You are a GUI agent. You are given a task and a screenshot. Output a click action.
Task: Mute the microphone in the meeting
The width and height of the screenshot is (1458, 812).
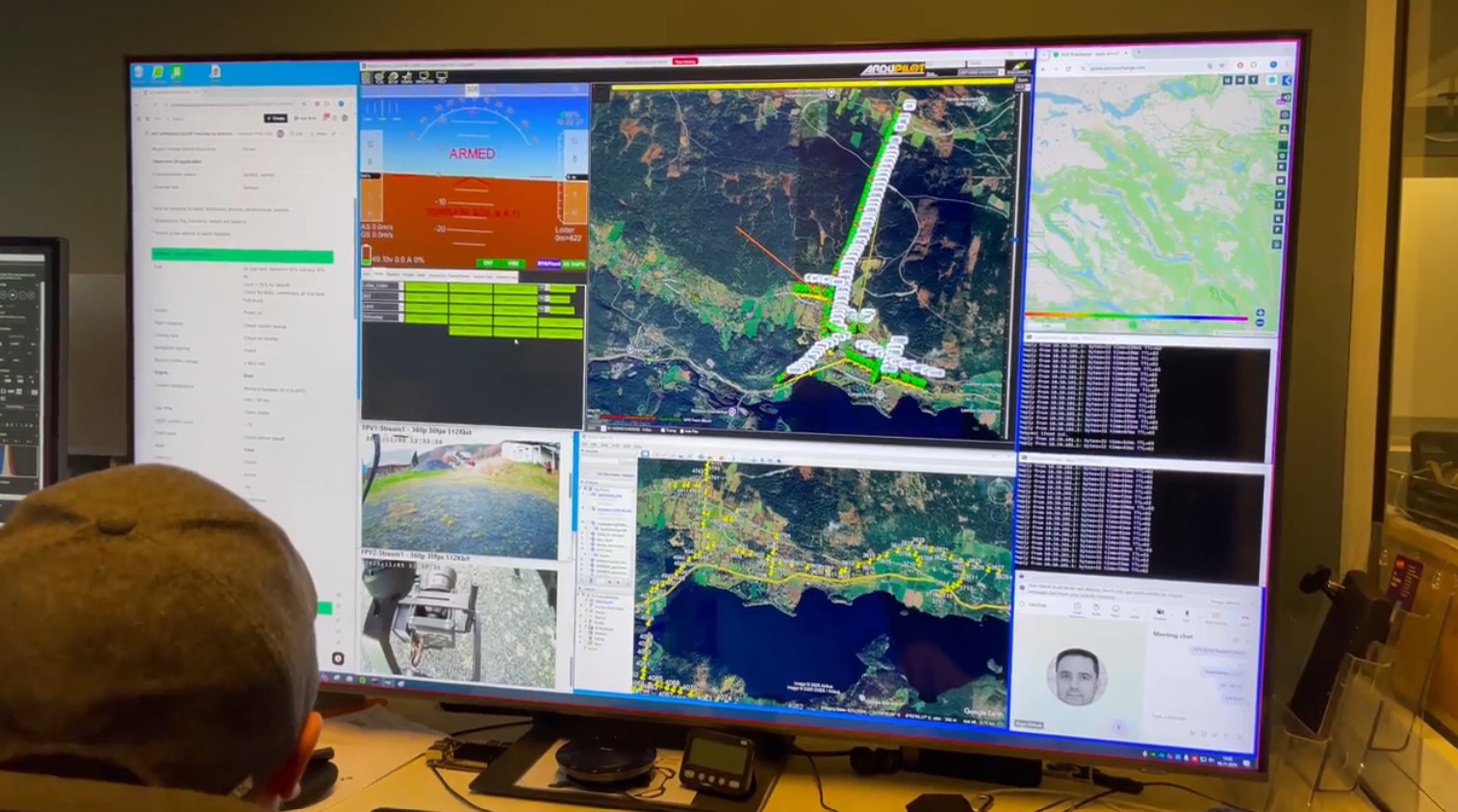(x=1186, y=615)
